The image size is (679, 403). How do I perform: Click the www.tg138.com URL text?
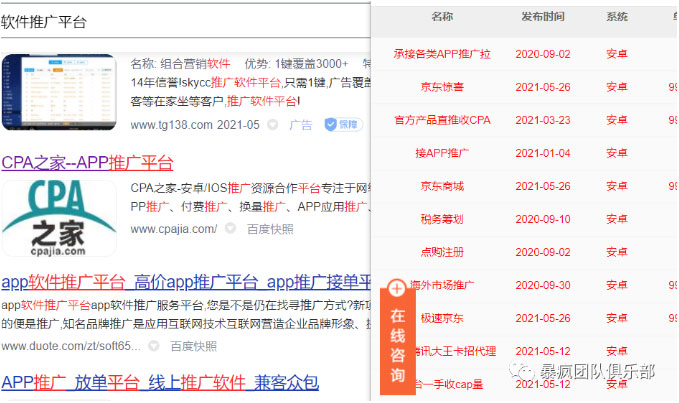[x=171, y=125]
